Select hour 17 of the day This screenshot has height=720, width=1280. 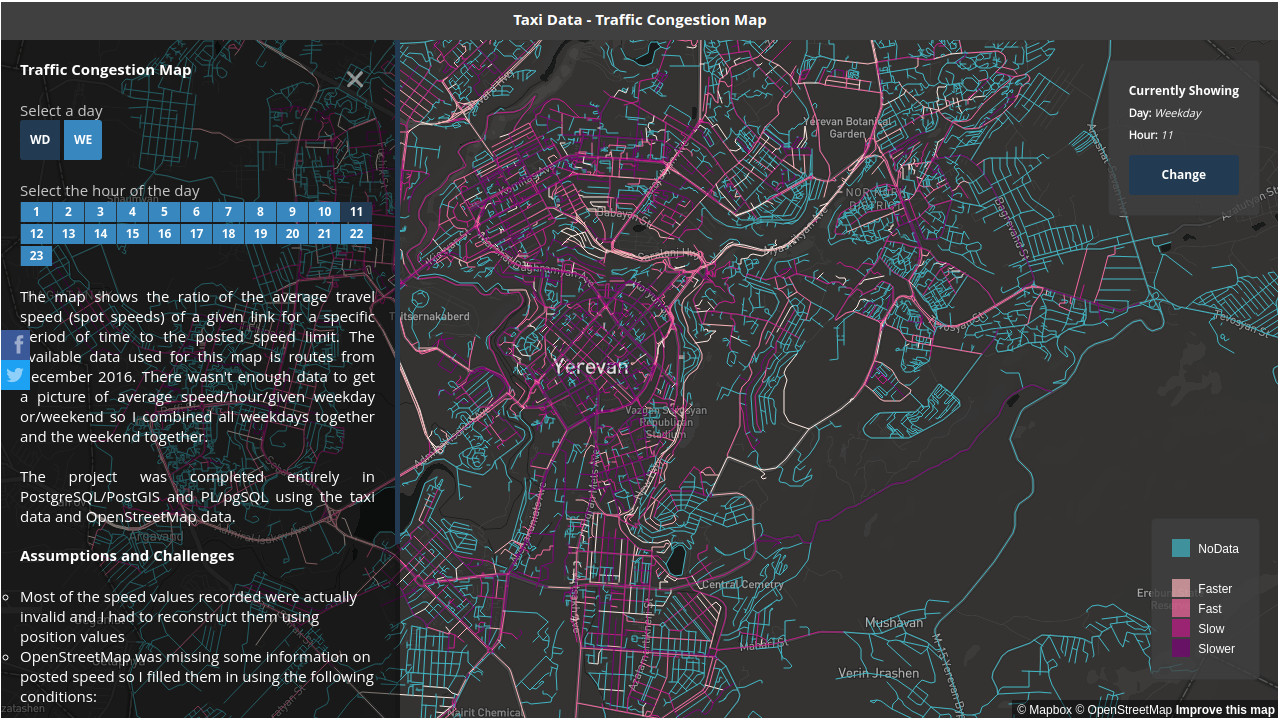pyautogui.click(x=196, y=234)
